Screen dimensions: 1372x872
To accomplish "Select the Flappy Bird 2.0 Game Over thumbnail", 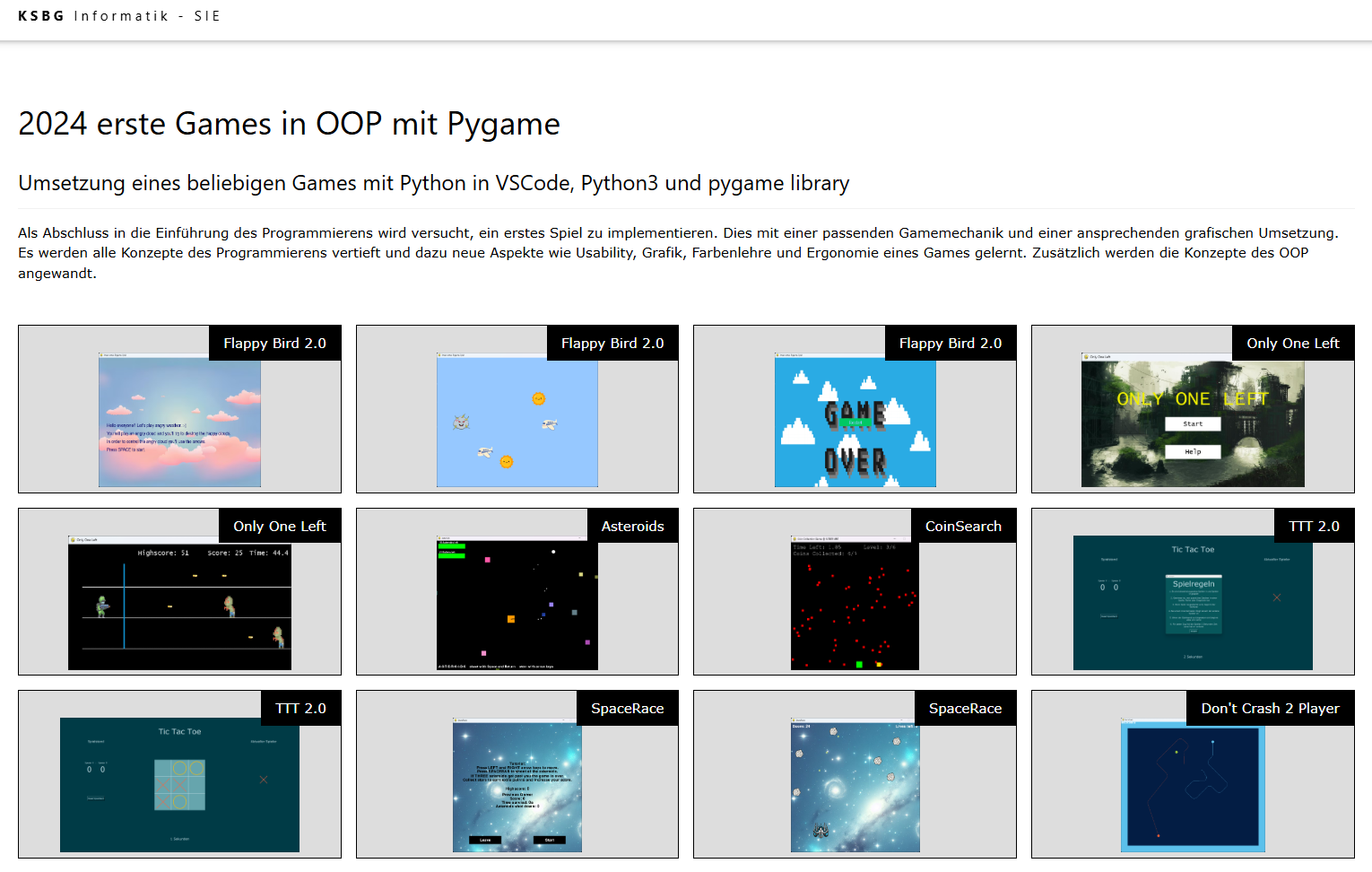I will 855,409.
